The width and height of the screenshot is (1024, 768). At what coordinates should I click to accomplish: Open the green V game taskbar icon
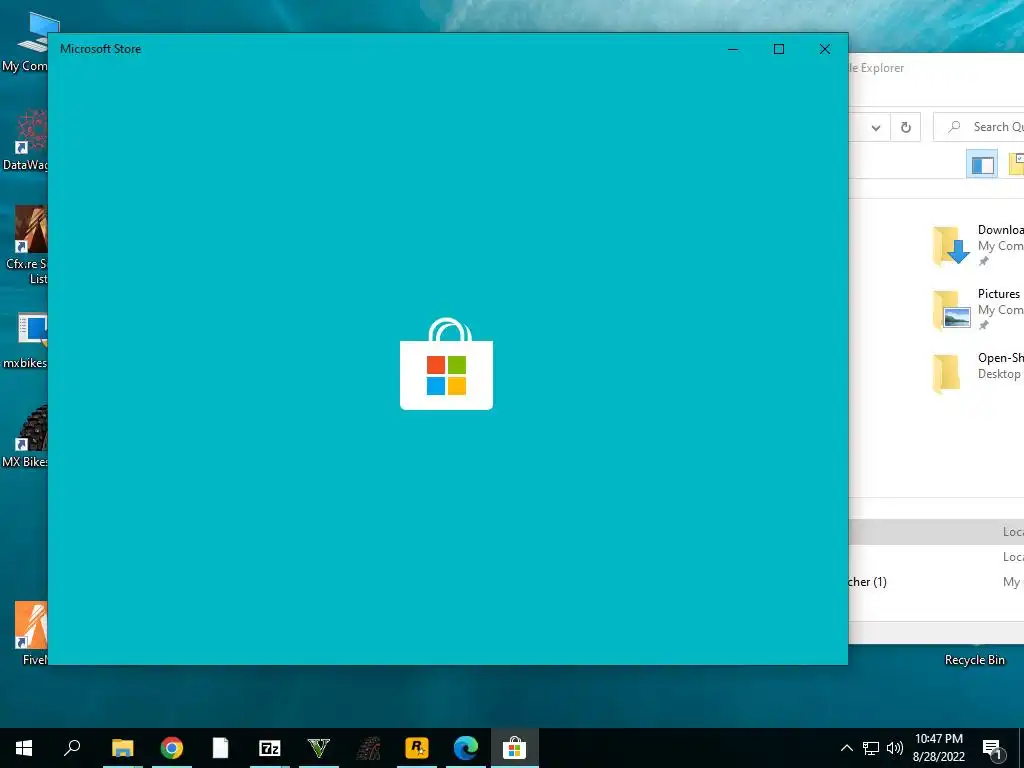pos(319,748)
